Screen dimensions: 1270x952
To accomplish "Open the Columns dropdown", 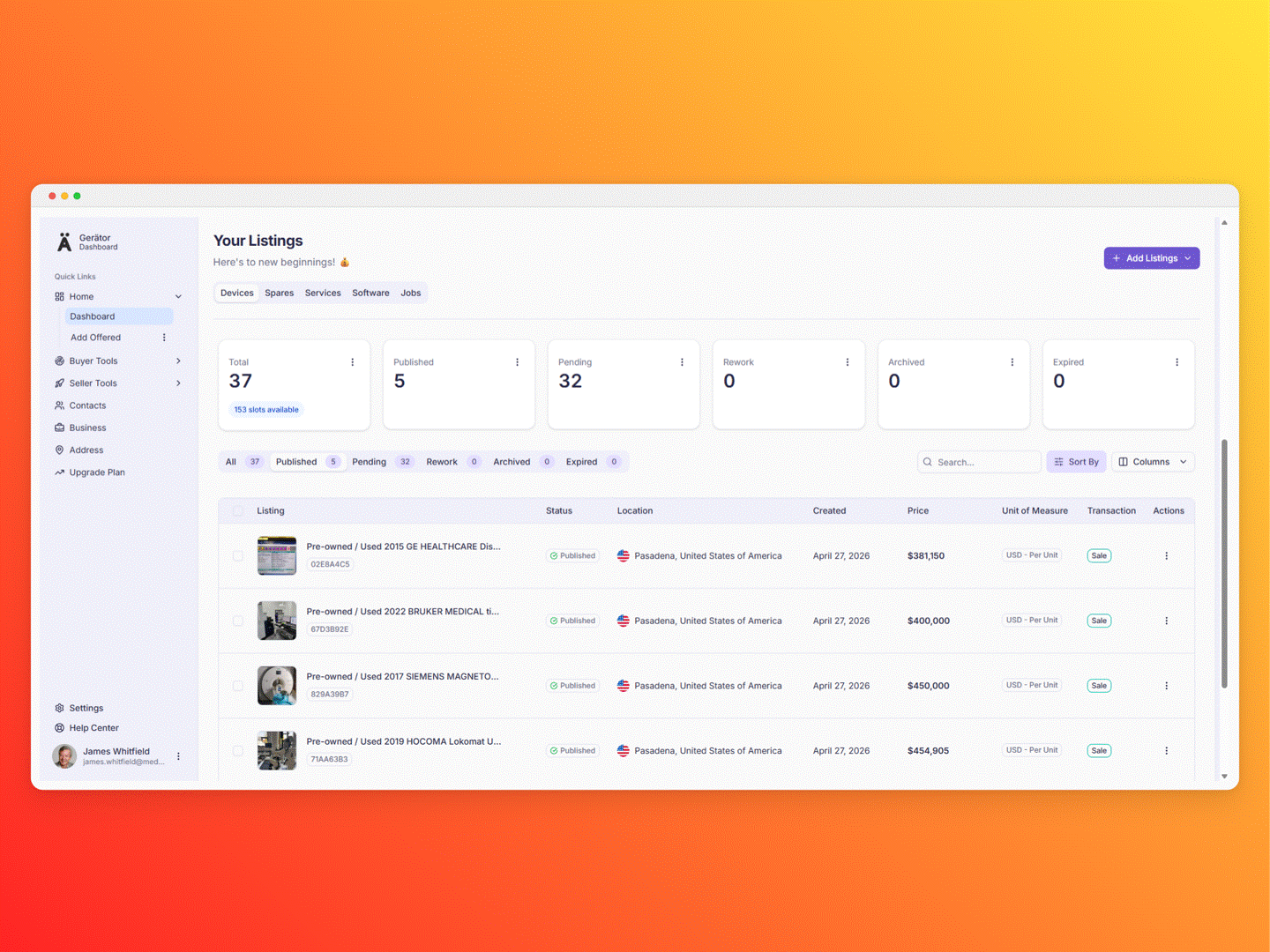I will click(1153, 462).
